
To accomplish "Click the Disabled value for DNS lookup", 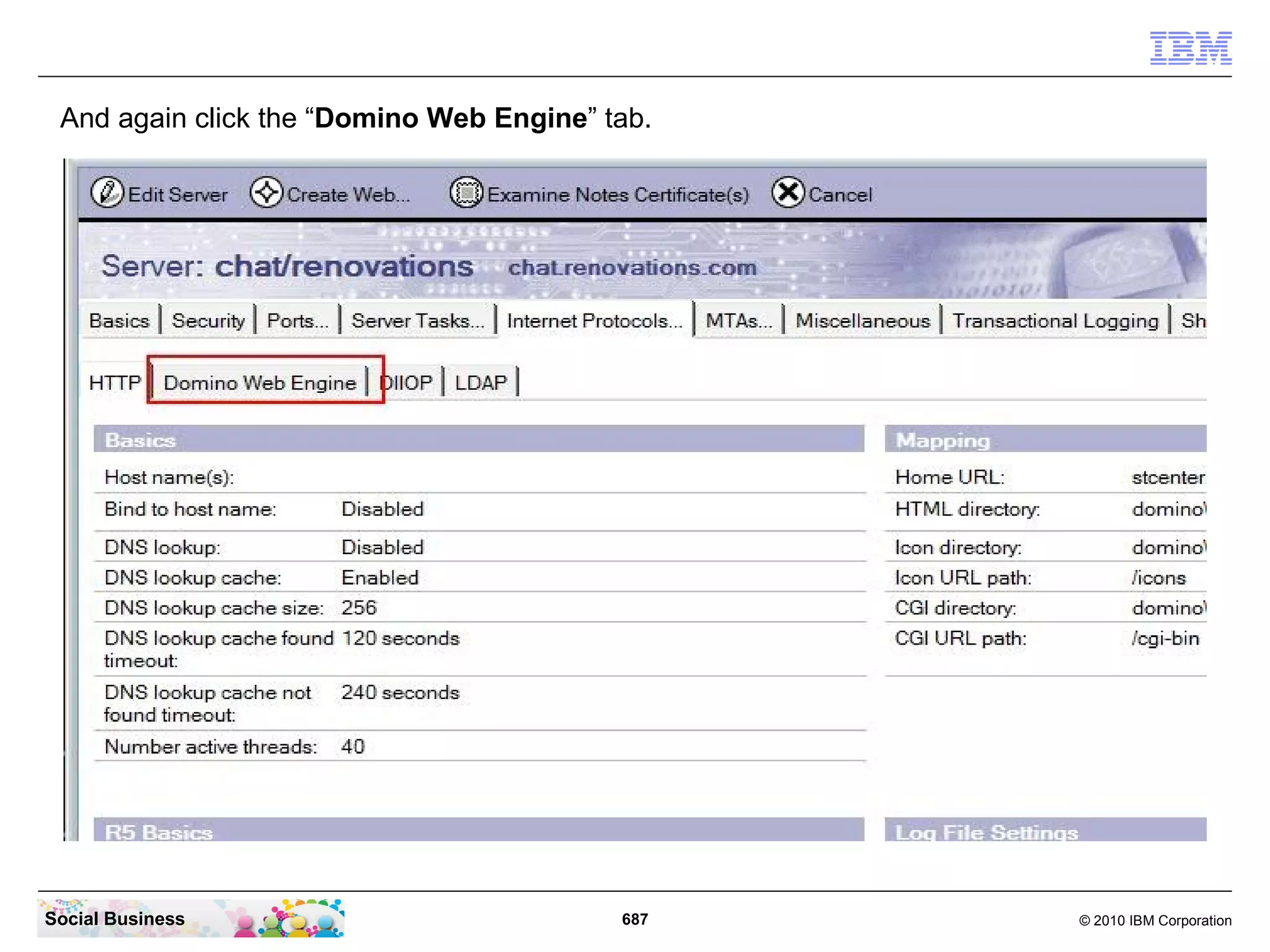I will 383,547.
